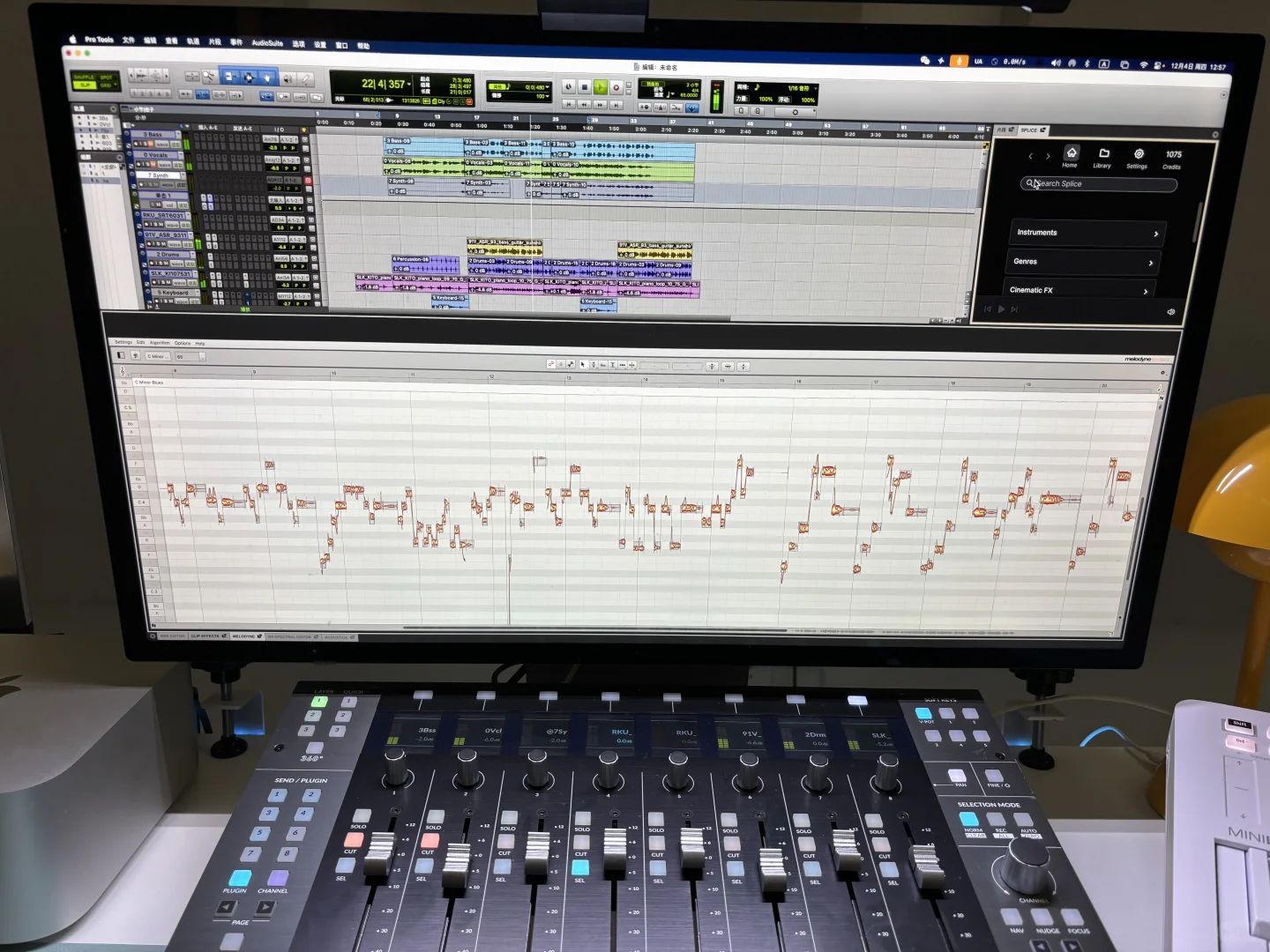Click Splice volume speaker icon
The width and height of the screenshot is (1270, 952).
pos(1171,311)
